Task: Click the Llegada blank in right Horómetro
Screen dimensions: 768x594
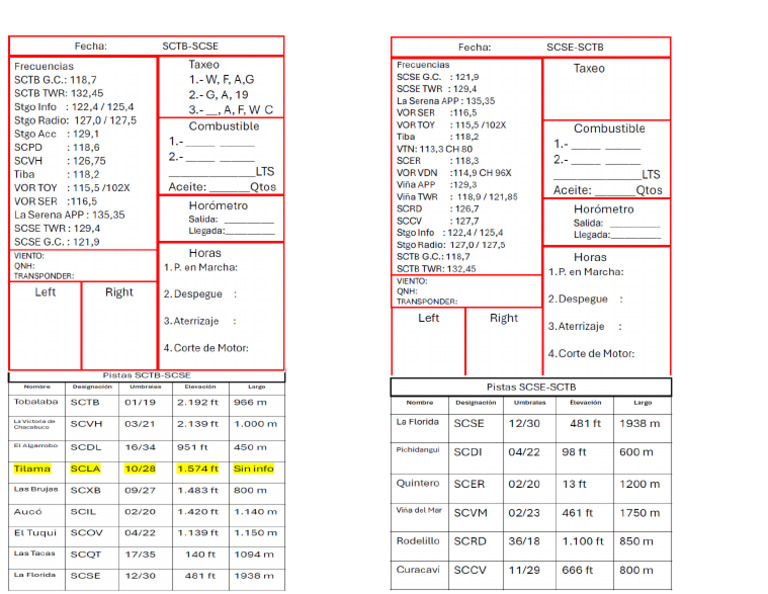Action: (x=636, y=235)
